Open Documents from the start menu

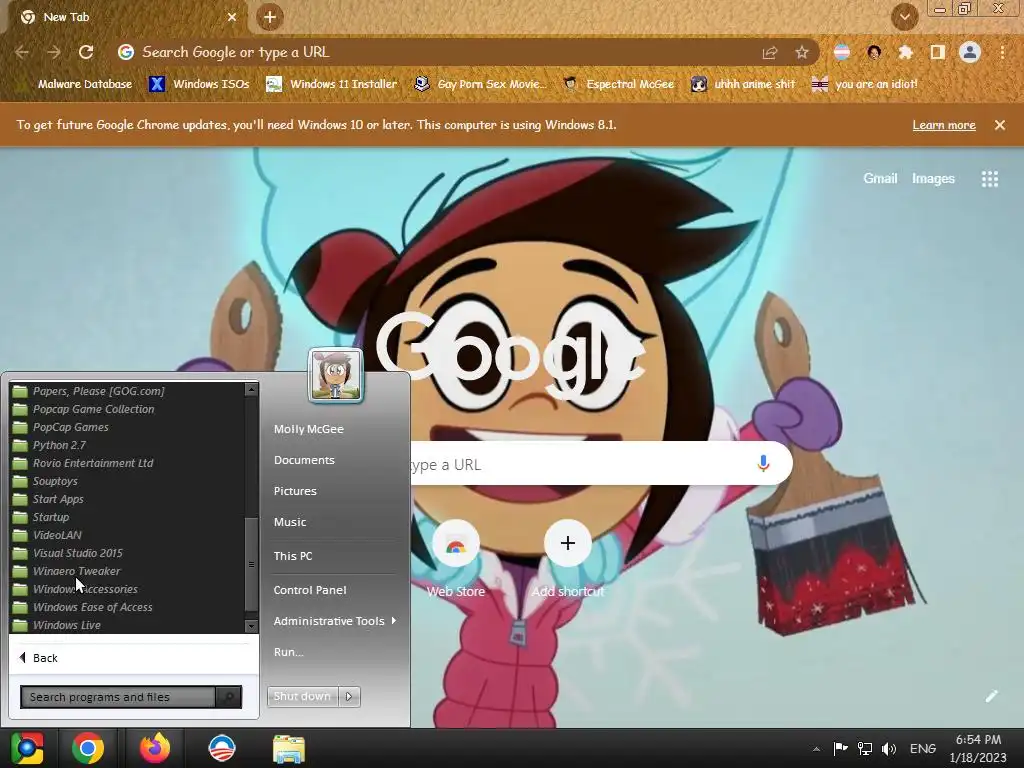click(x=304, y=460)
